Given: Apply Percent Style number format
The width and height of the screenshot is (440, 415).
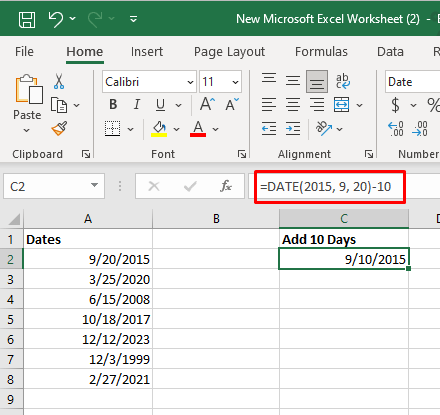Looking at the screenshot, I should pyautogui.click(x=433, y=105).
